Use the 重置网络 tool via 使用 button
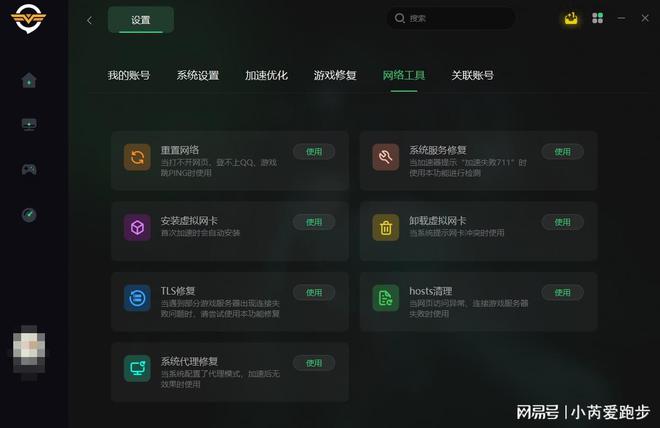Viewport: 660px width, 428px height. [314, 152]
